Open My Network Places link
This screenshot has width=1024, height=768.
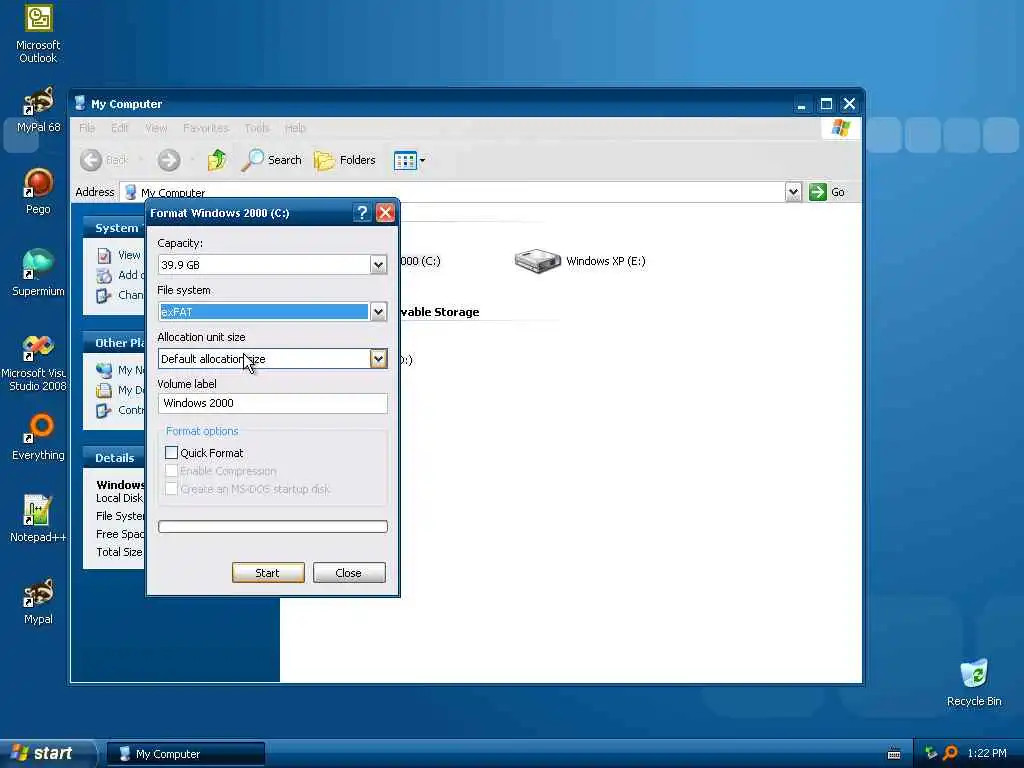tap(120, 370)
